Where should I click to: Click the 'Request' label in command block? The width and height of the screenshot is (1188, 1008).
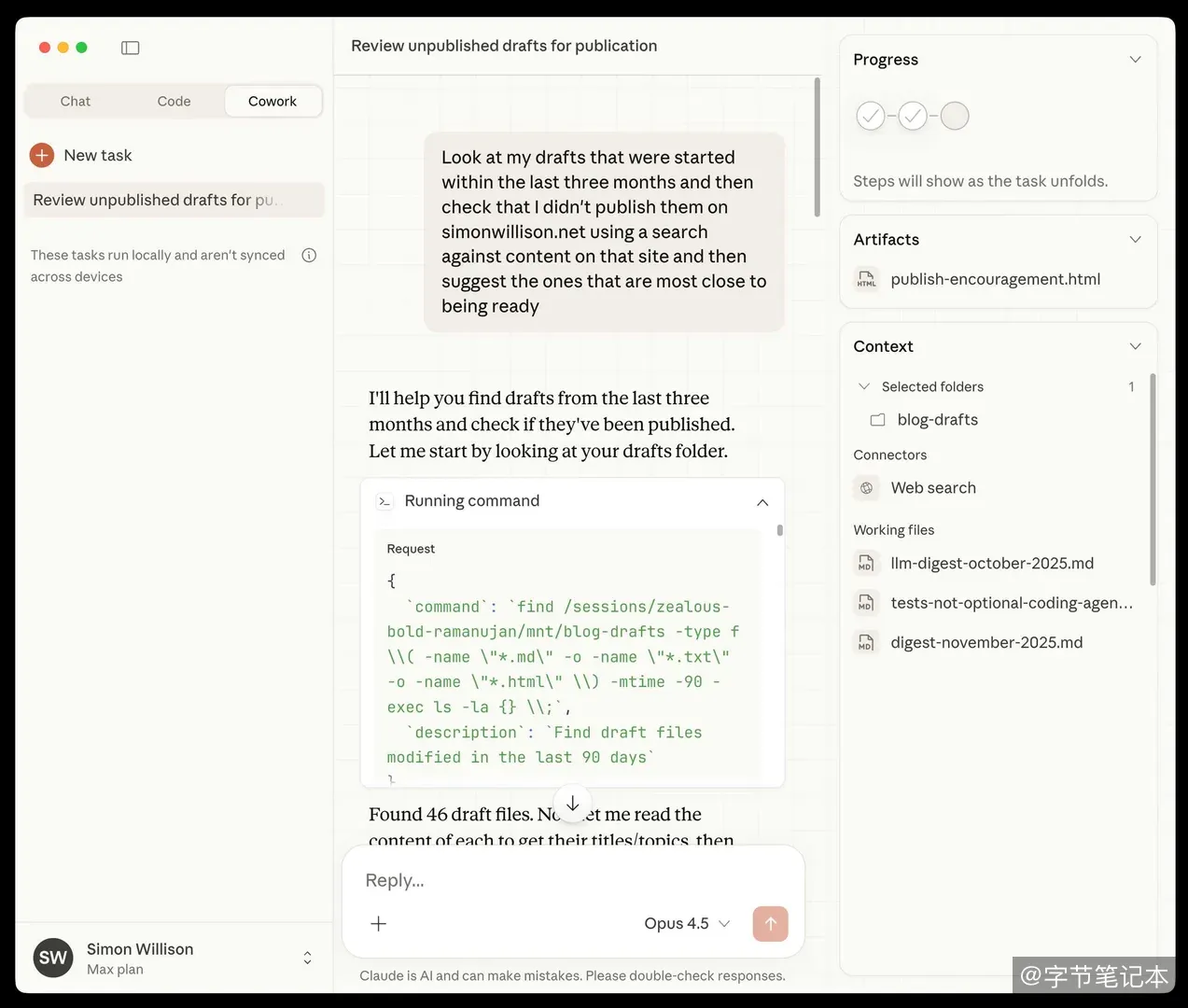click(411, 549)
